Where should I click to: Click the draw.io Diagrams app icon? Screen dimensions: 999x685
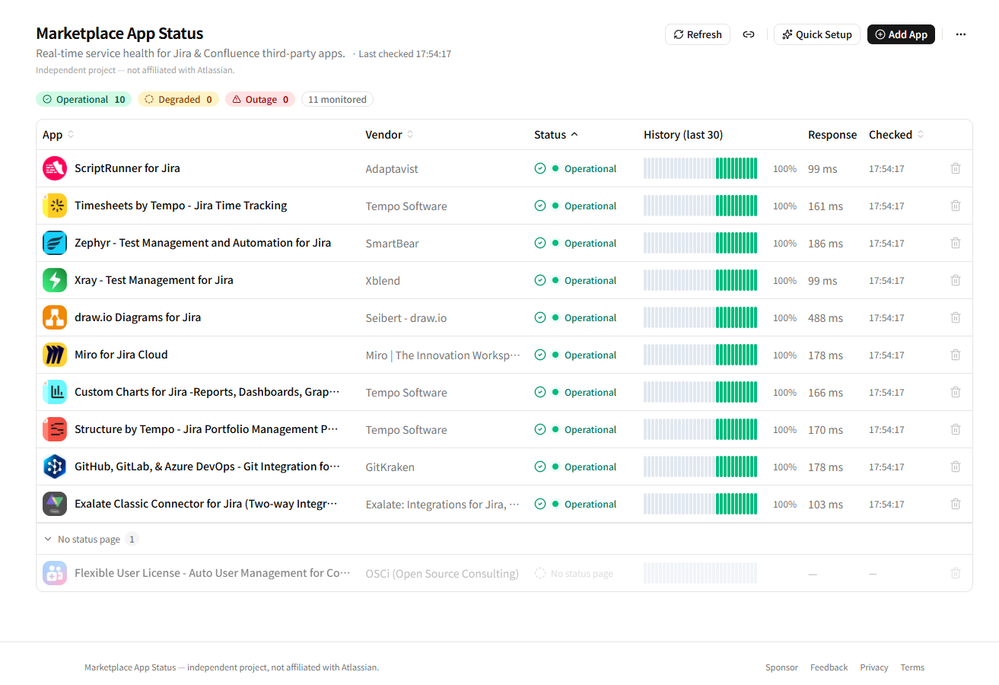pyautogui.click(x=55, y=317)
